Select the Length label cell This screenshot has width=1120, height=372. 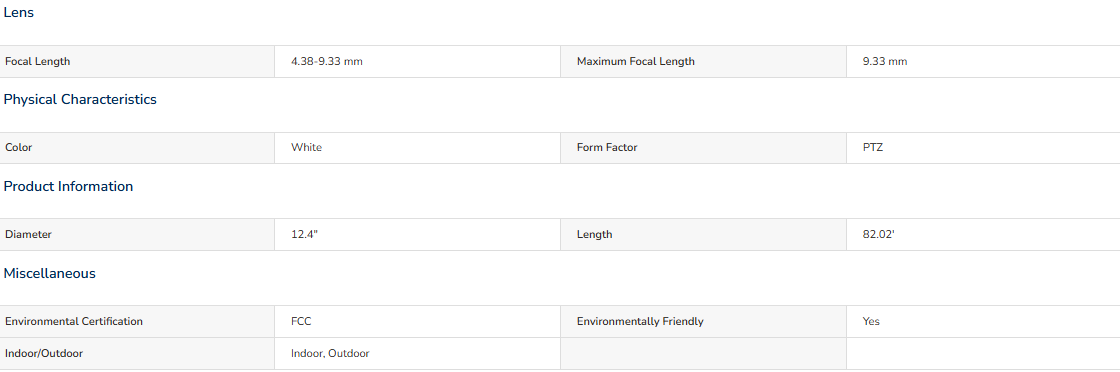coord(704,234)
